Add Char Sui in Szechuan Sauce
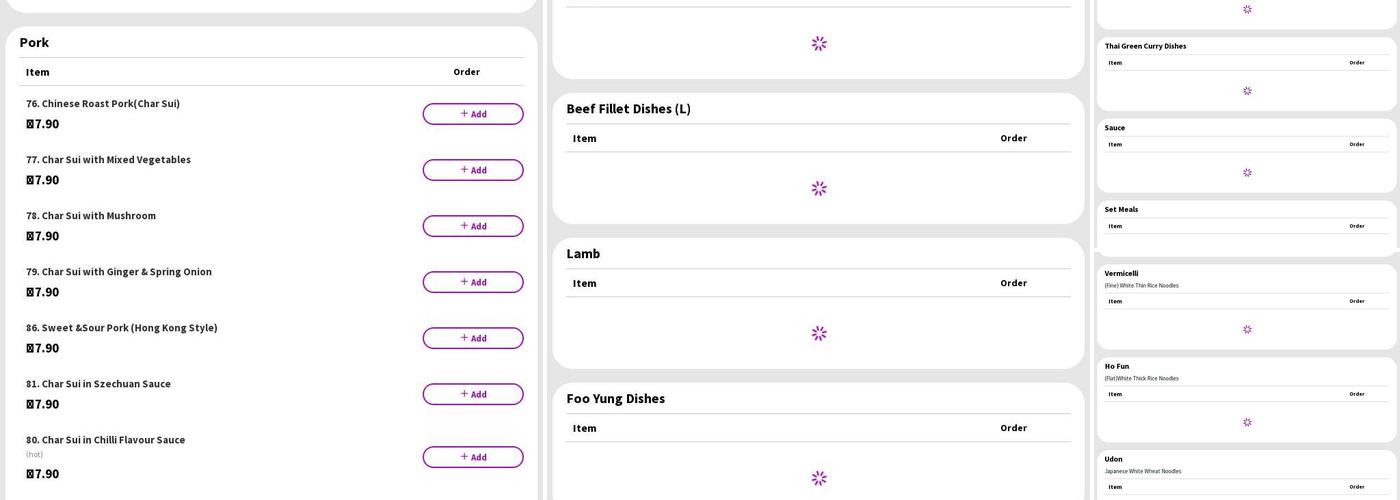Screen dimensions: 1400x500 tap(472, 394)
